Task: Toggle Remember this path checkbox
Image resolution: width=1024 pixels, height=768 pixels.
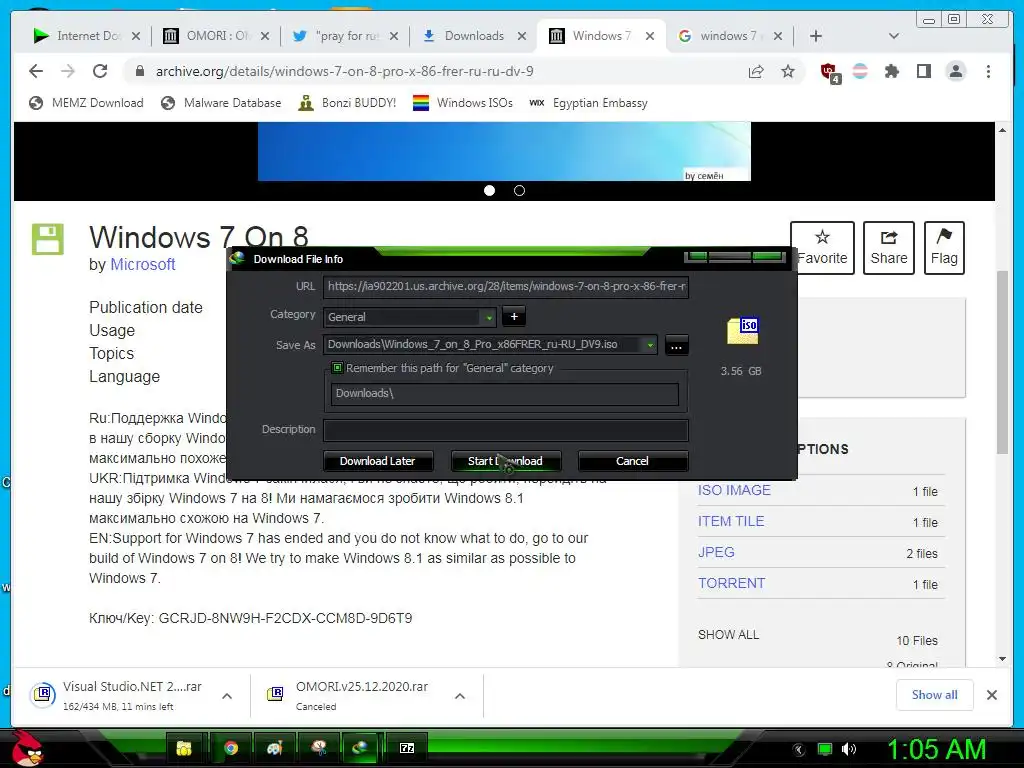Action: point(338,368)
